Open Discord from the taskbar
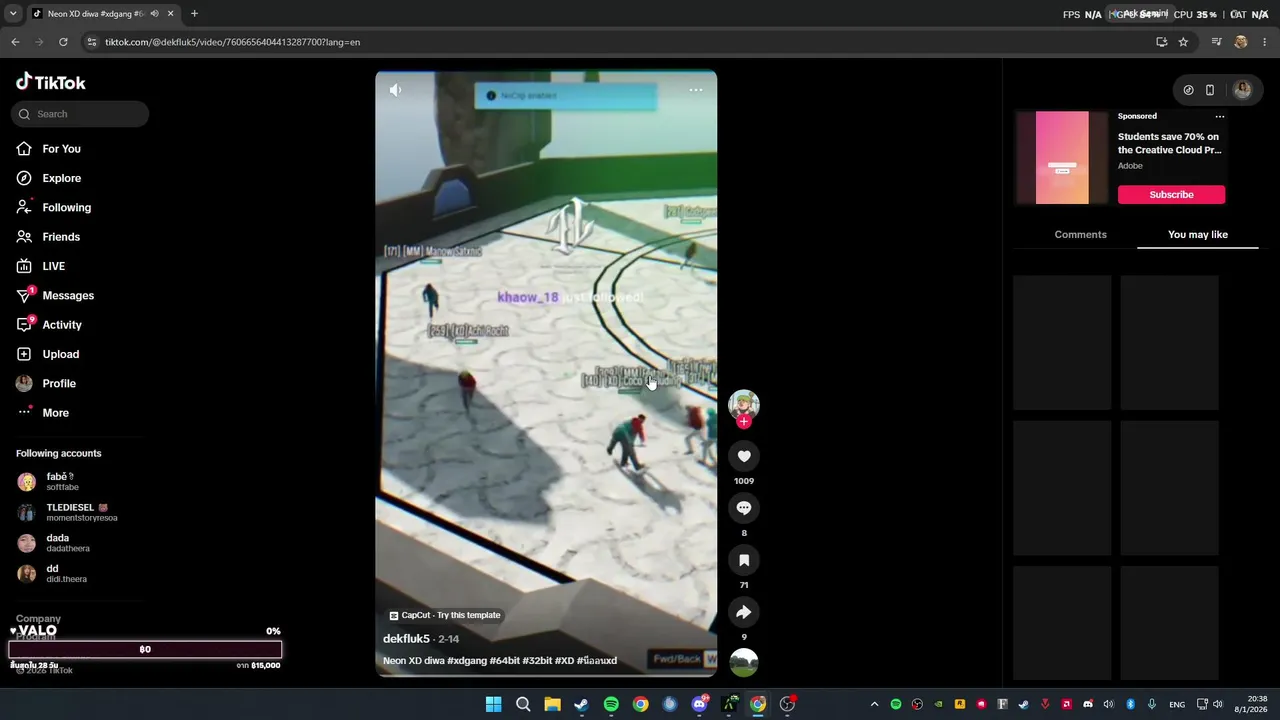Viewport: 1280px width, 720px height. click(x=699, y=704)
